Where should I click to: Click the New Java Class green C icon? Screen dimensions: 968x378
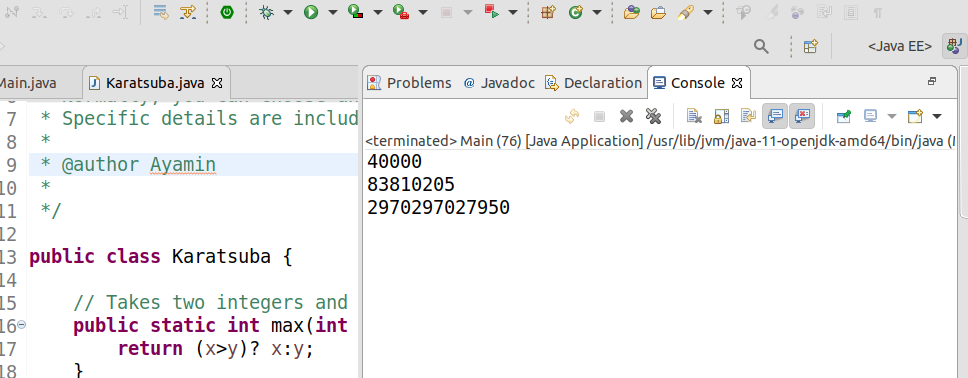tap(575, 12)
